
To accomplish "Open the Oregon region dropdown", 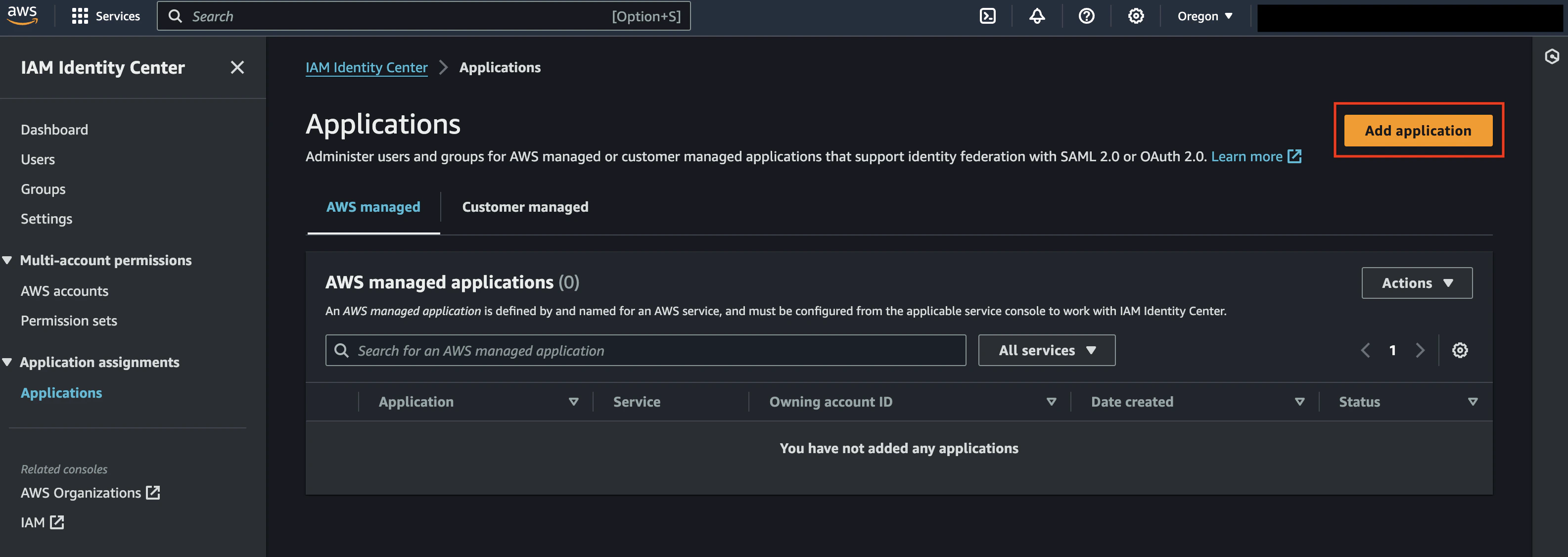I will pyautogui.click(x=1204, y=16).
